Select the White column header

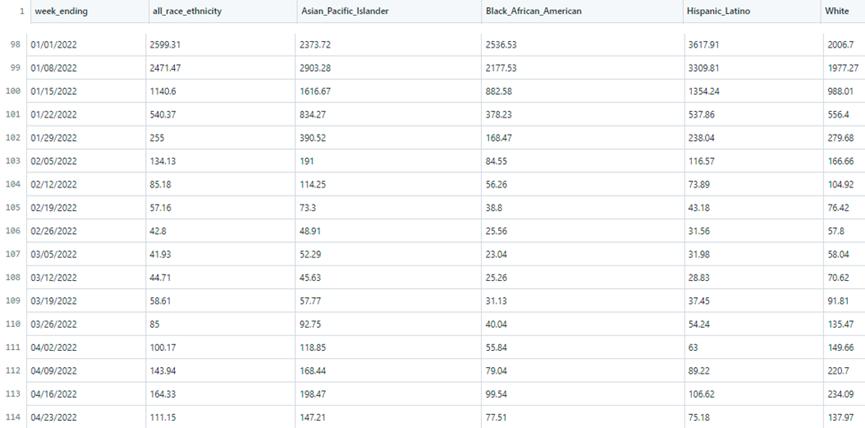tap(838, 11)
